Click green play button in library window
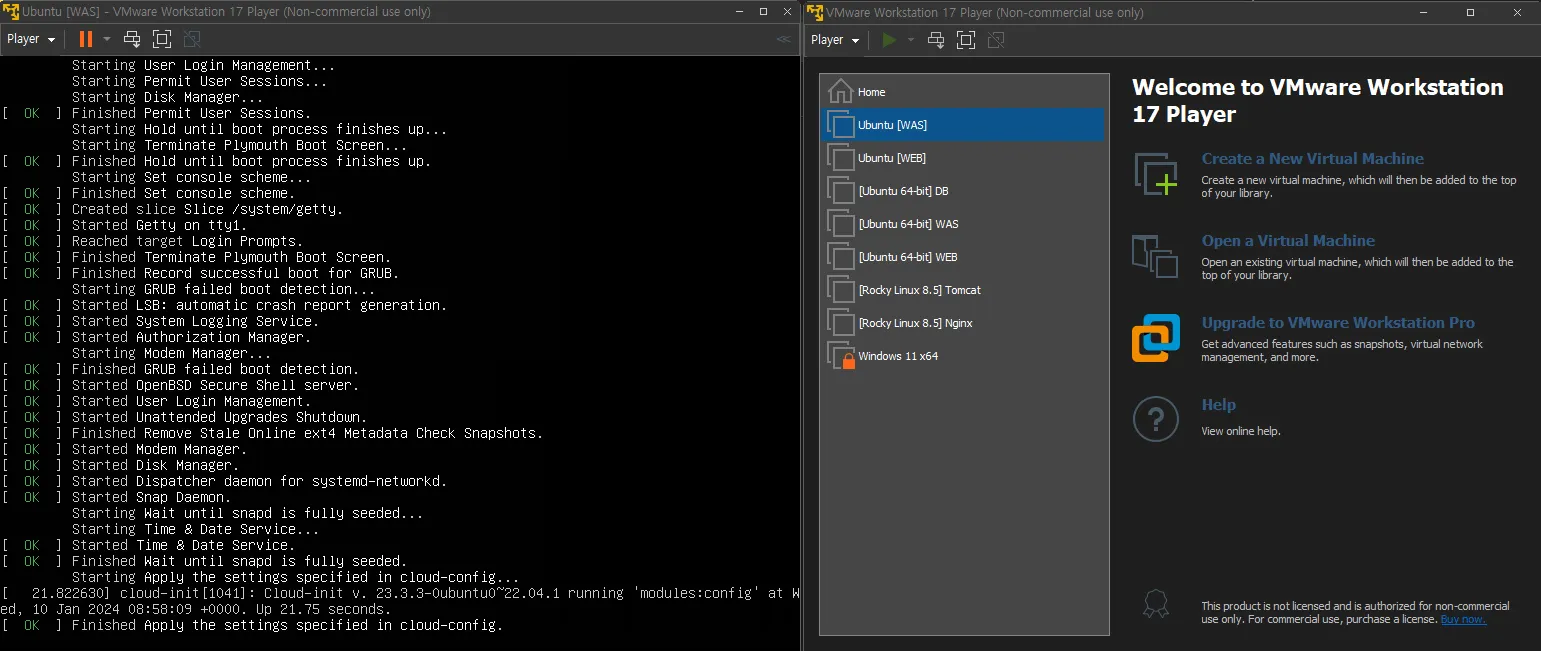Screen dimensions: 1541x651 [889, 40]
